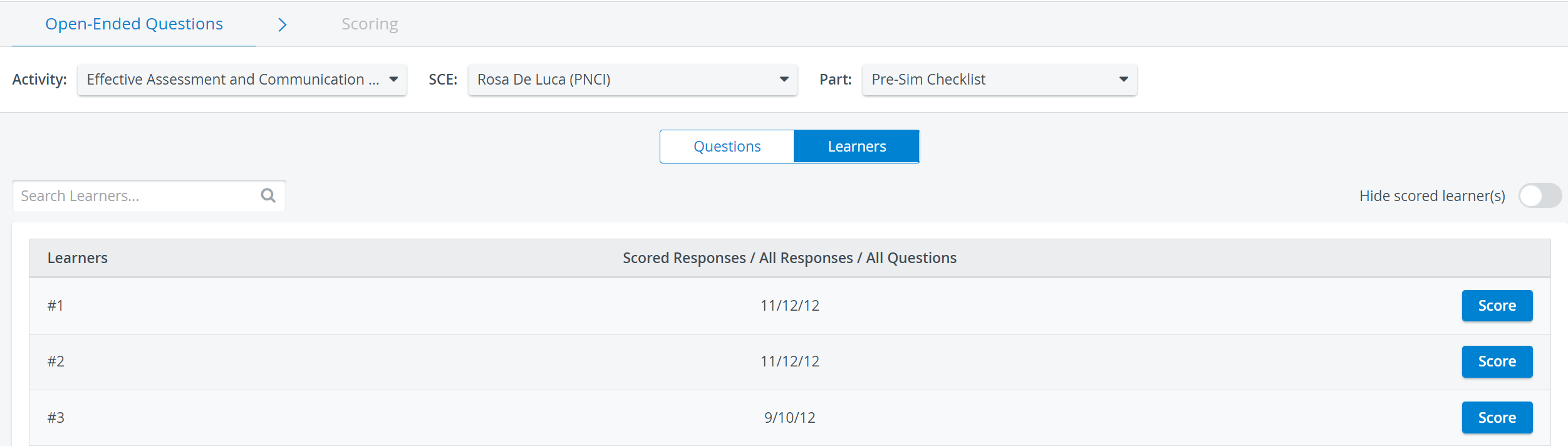Switch to the Questions view tab
Image resolution: width=1568 pixels, height=446 pixels.
pyautogui.click(x=727, y=147)
